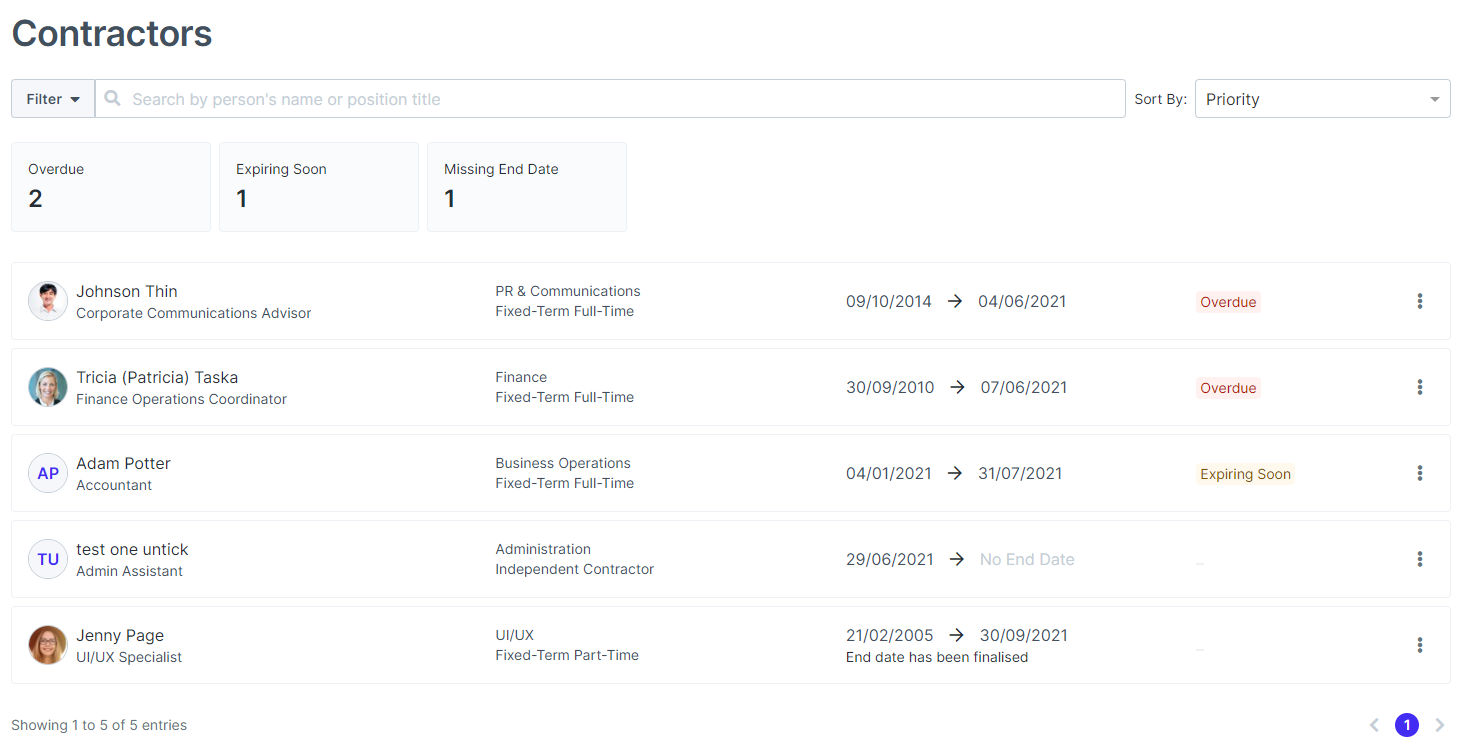Click the Missing End Date summary card
This screenshot has width=1468, height=749.
(526, 186)
